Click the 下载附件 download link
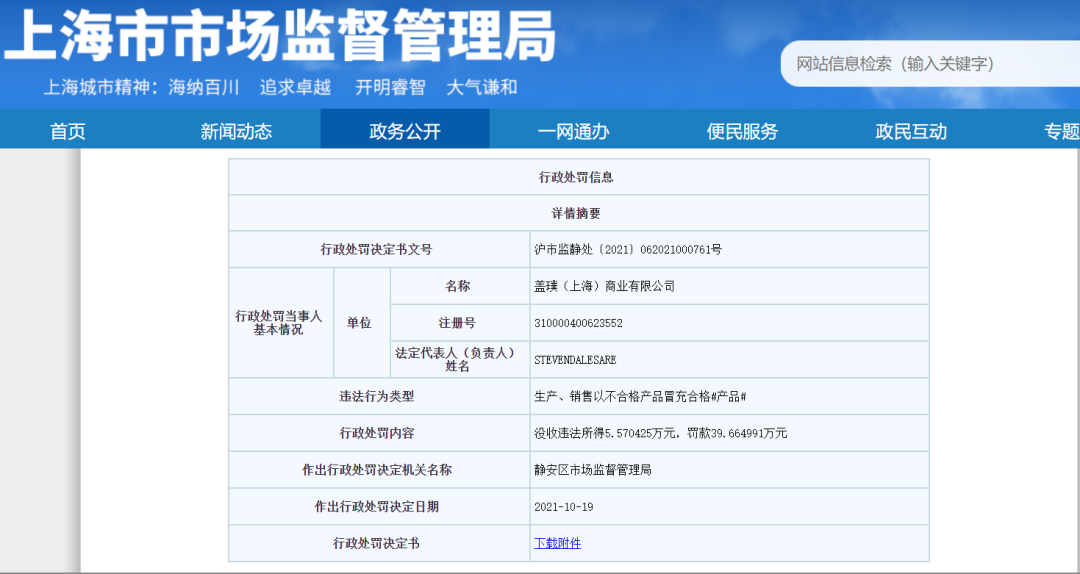Screen dimensions: 1080x574 [557, 543]
